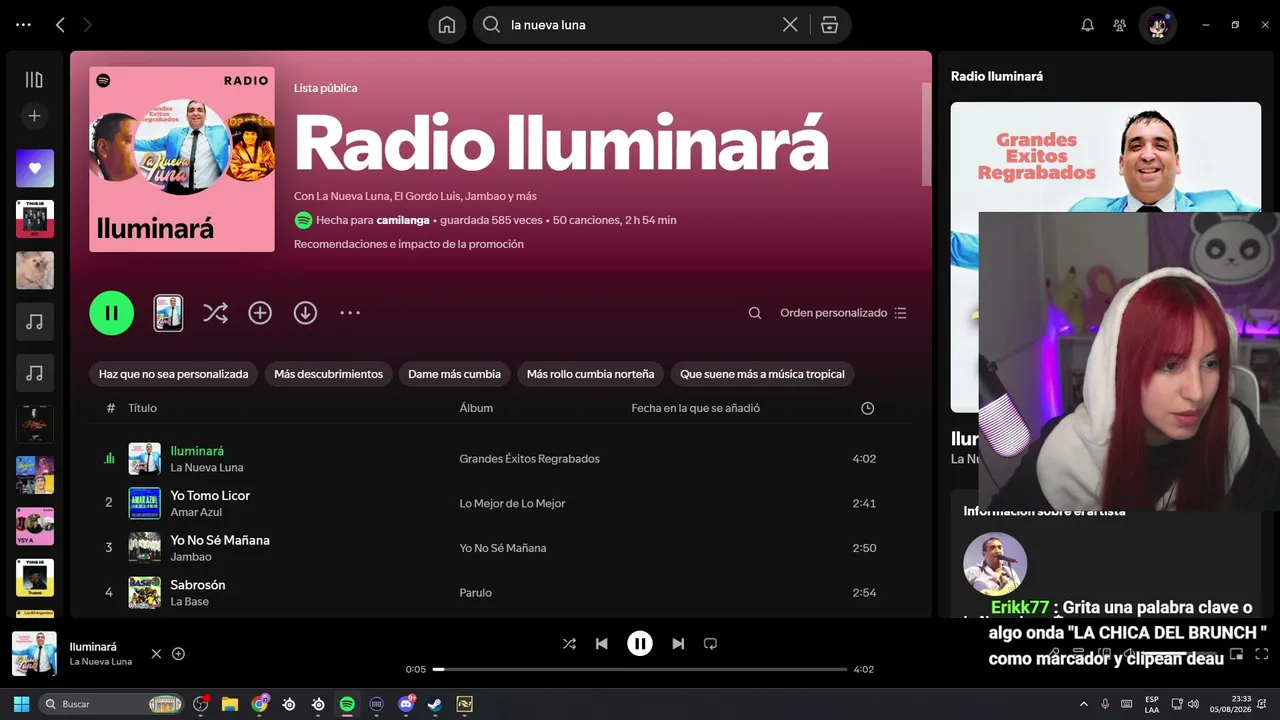Open the three-dot app menu at top left
Image resolution: width=1280 pixels, height=720 pixels.
24,25
